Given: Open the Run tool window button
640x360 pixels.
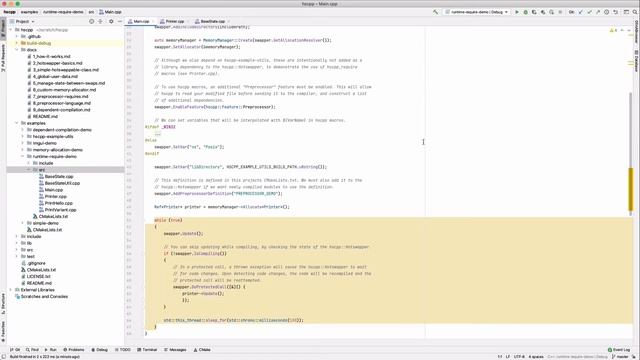Looking at the screenshot, I should tap(51, 350).
